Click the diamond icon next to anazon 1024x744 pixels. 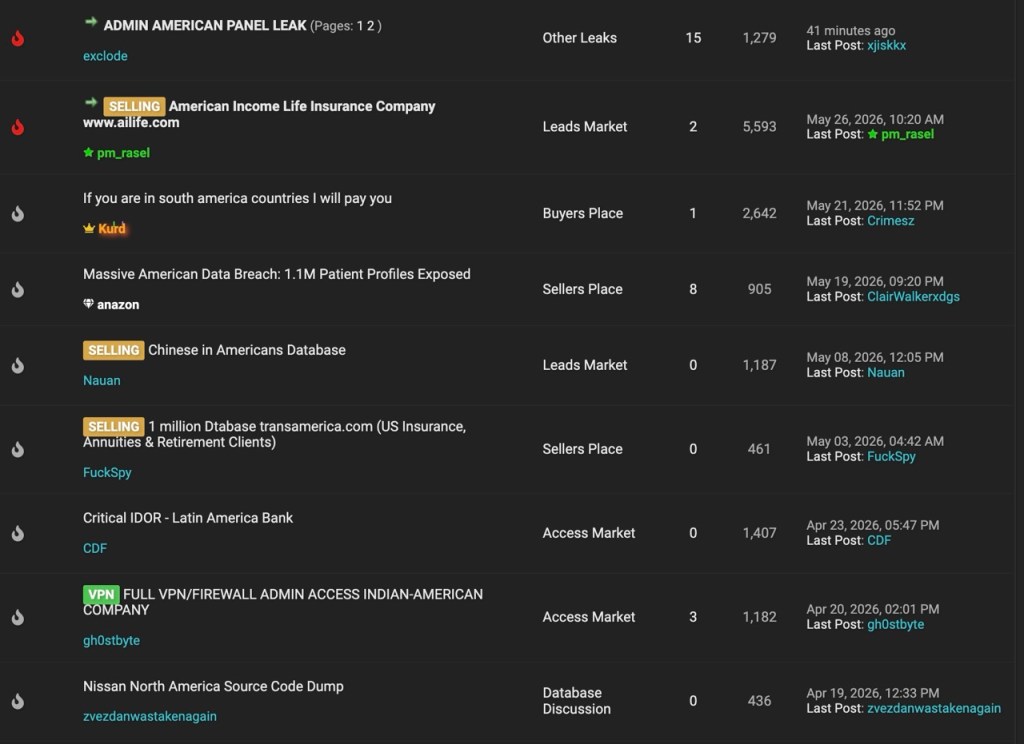click(x=88, y=304)
